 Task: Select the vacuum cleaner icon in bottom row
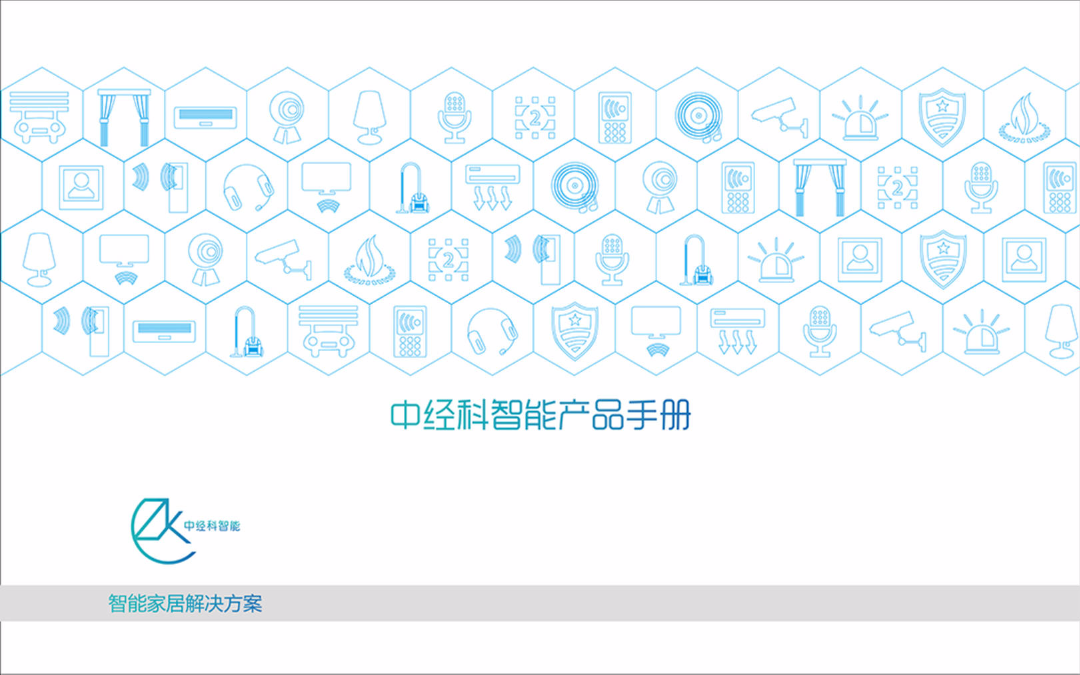(243, 329)
